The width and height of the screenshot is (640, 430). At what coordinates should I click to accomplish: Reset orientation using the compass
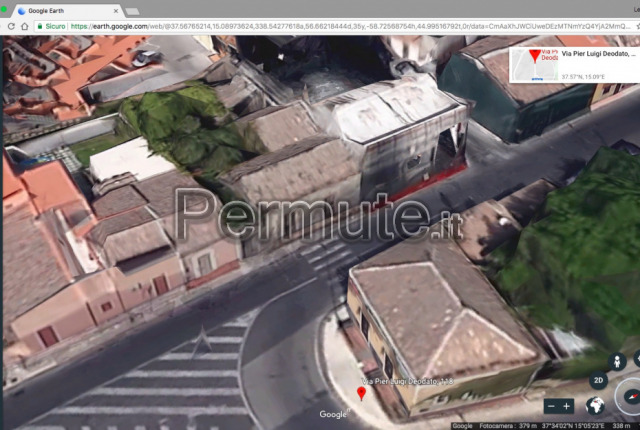click(631, 397)
